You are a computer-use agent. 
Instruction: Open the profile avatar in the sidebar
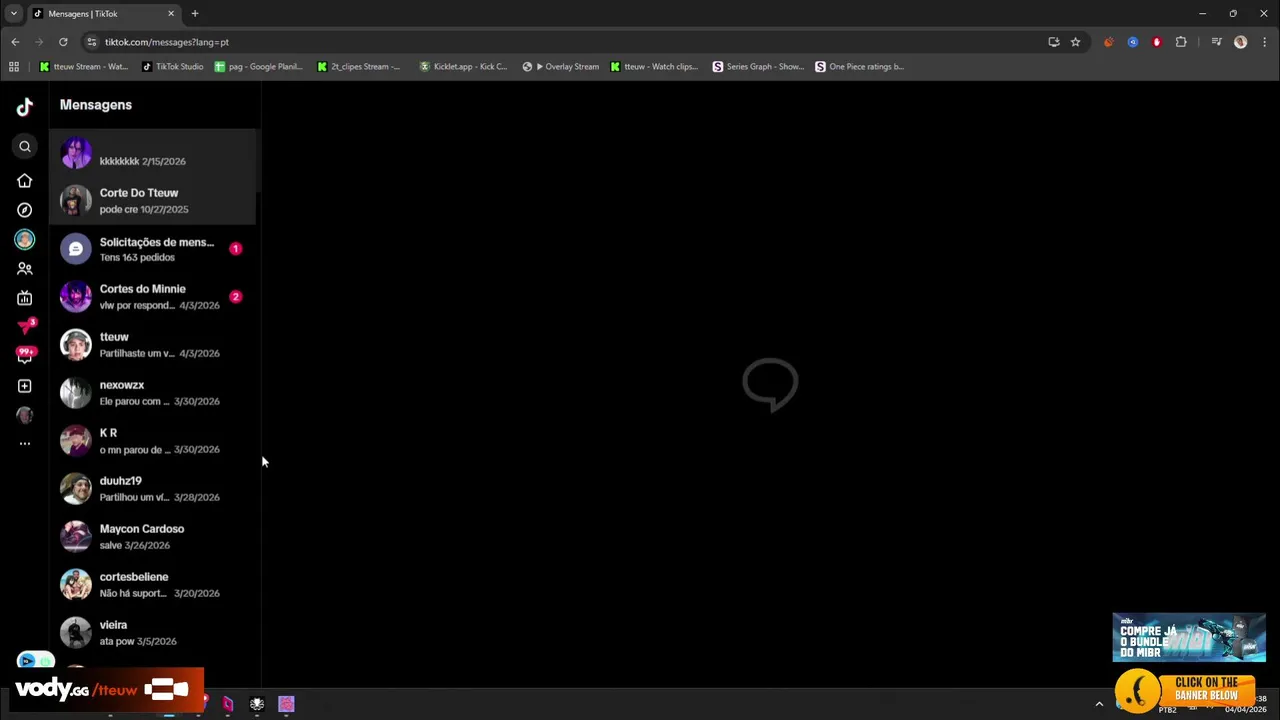click(x=25, y=415)
